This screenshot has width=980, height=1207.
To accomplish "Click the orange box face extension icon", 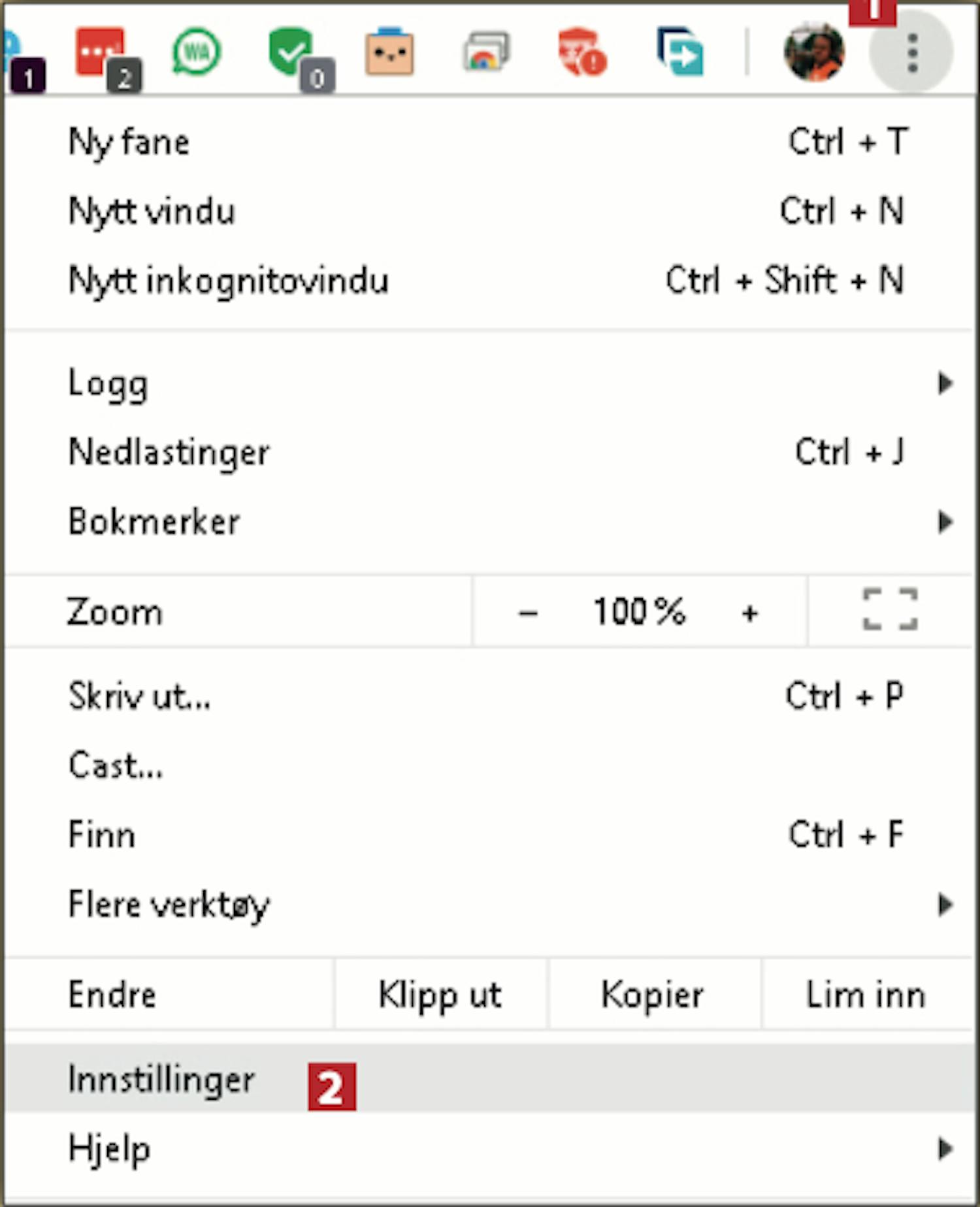I will pyautogui.click(x=389, y=52).
